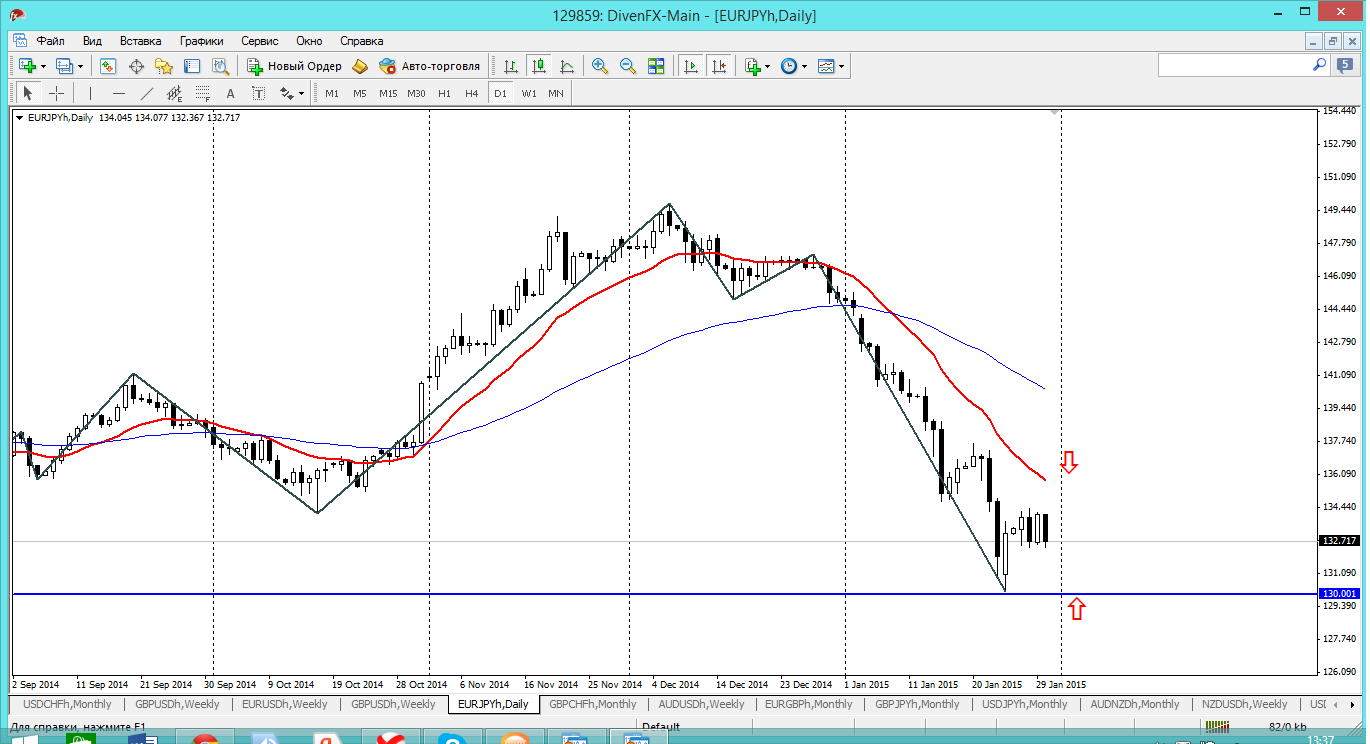Screen dimensions: 1370x744
Task: Open the periods clock icon
Action: 788,66
